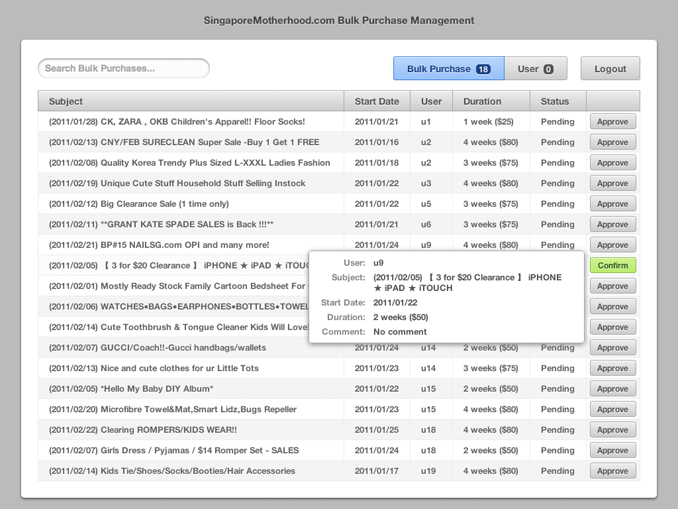Click the User column header
678x509 pixels.
click(x=432, y=101)
